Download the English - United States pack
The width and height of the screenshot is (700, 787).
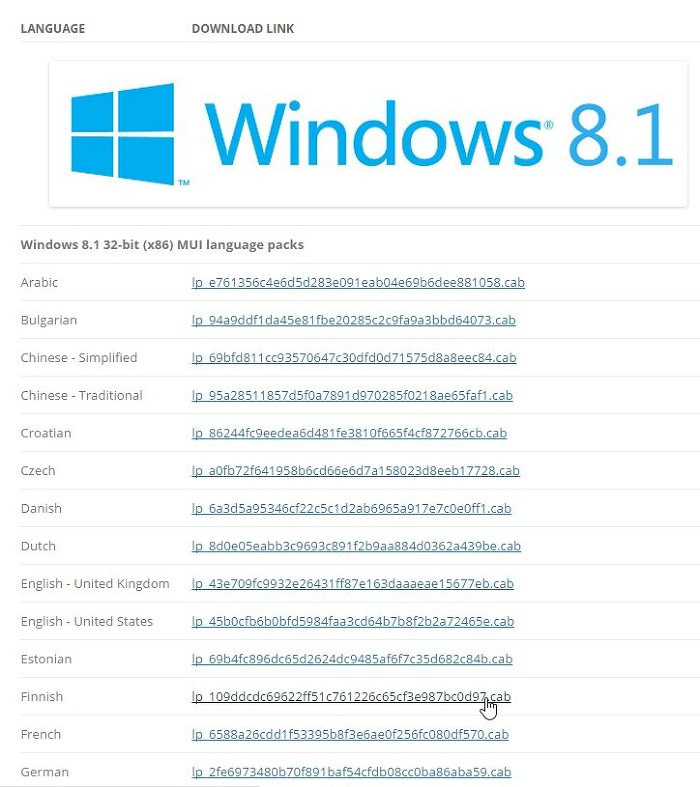(353, 621)
